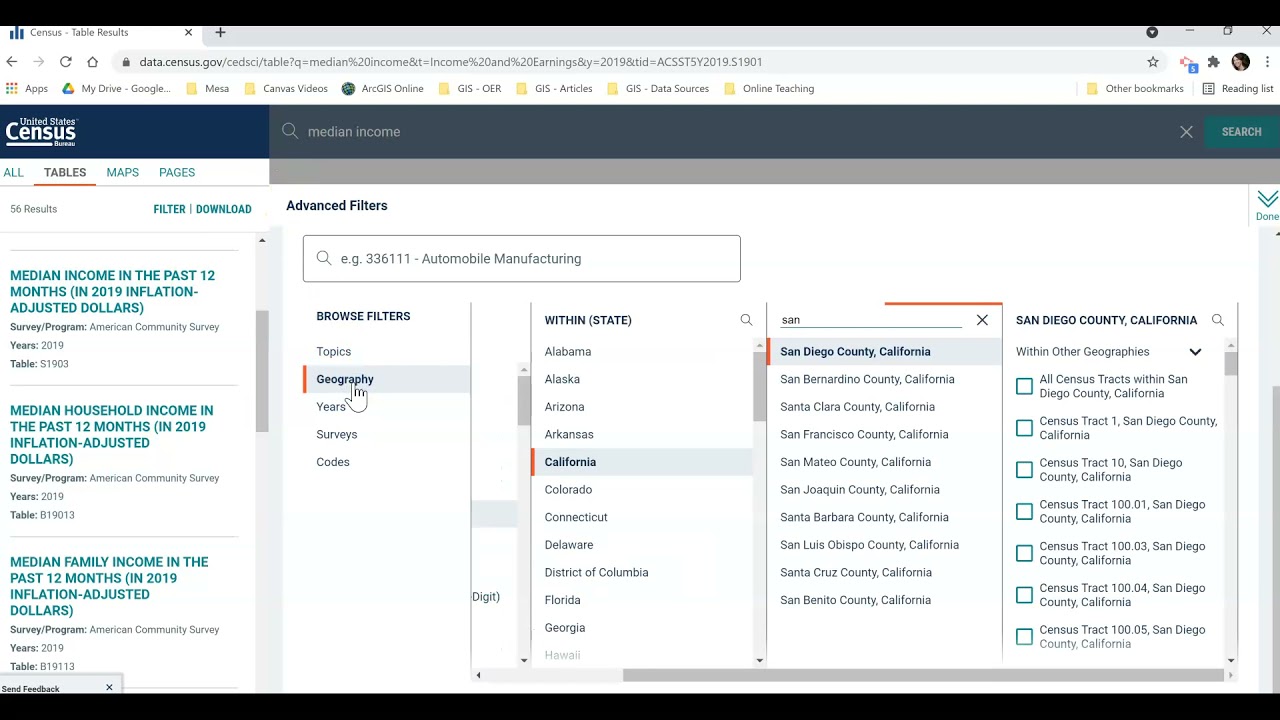The width and height of the screenshot is (1280, 720).
Task: Switch to the PAGES results tab
Action: click(x=177, y=172)
